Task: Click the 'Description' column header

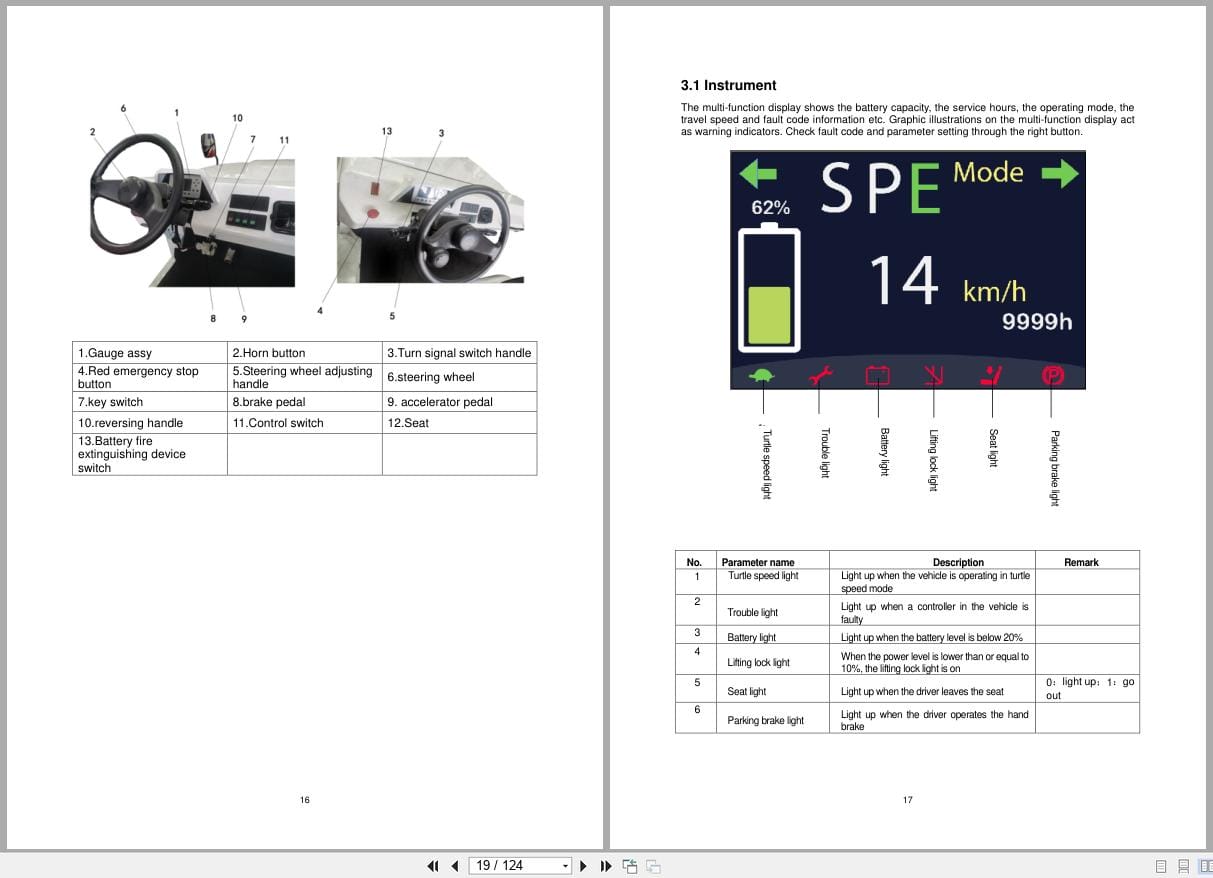Action: 958,562
